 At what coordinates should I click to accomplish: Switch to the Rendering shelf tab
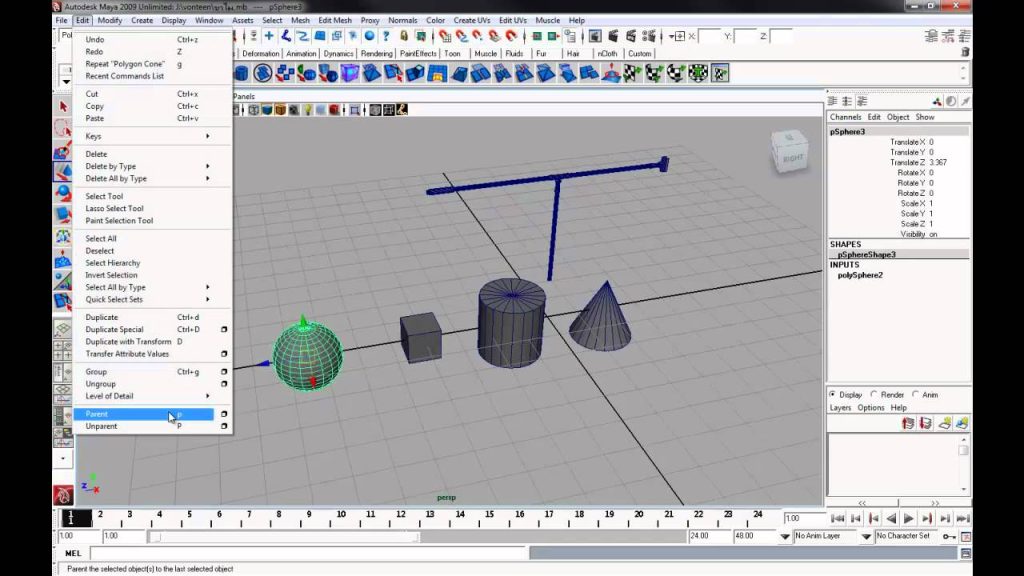pos(377,54)
